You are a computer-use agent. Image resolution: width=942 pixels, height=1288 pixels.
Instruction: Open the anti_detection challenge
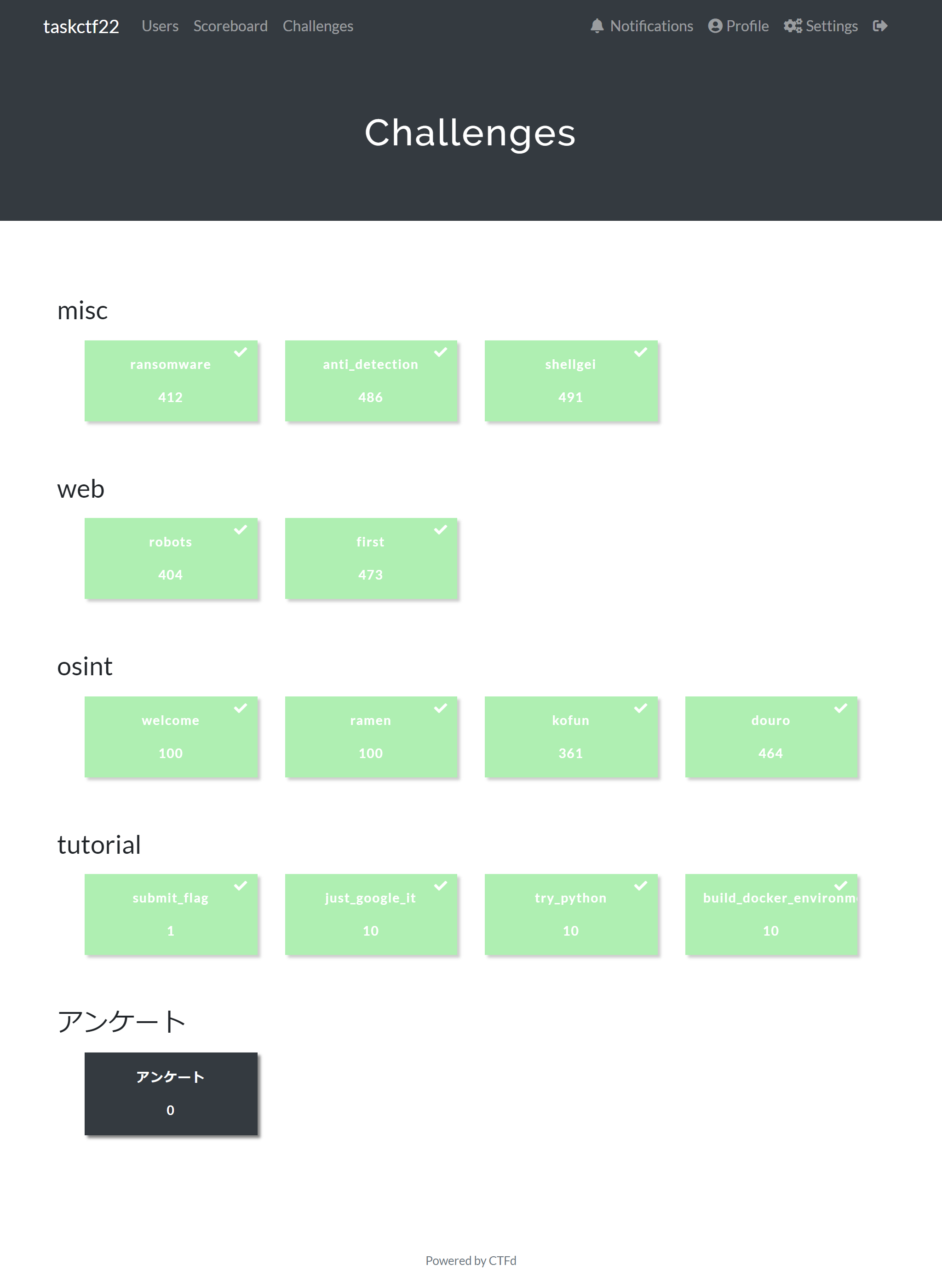[371, 381]
